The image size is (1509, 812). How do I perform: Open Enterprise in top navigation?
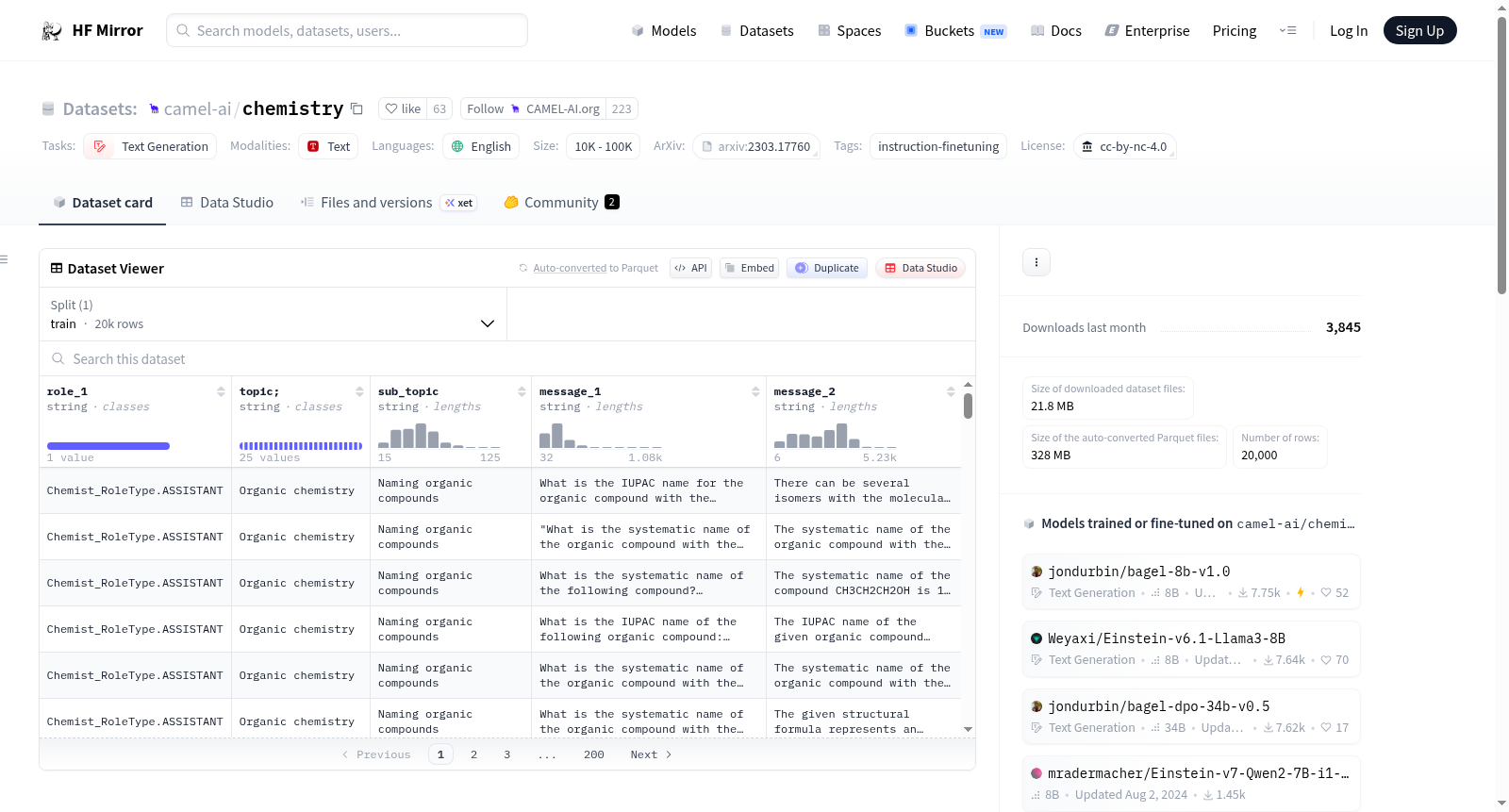click(1147, 31)
